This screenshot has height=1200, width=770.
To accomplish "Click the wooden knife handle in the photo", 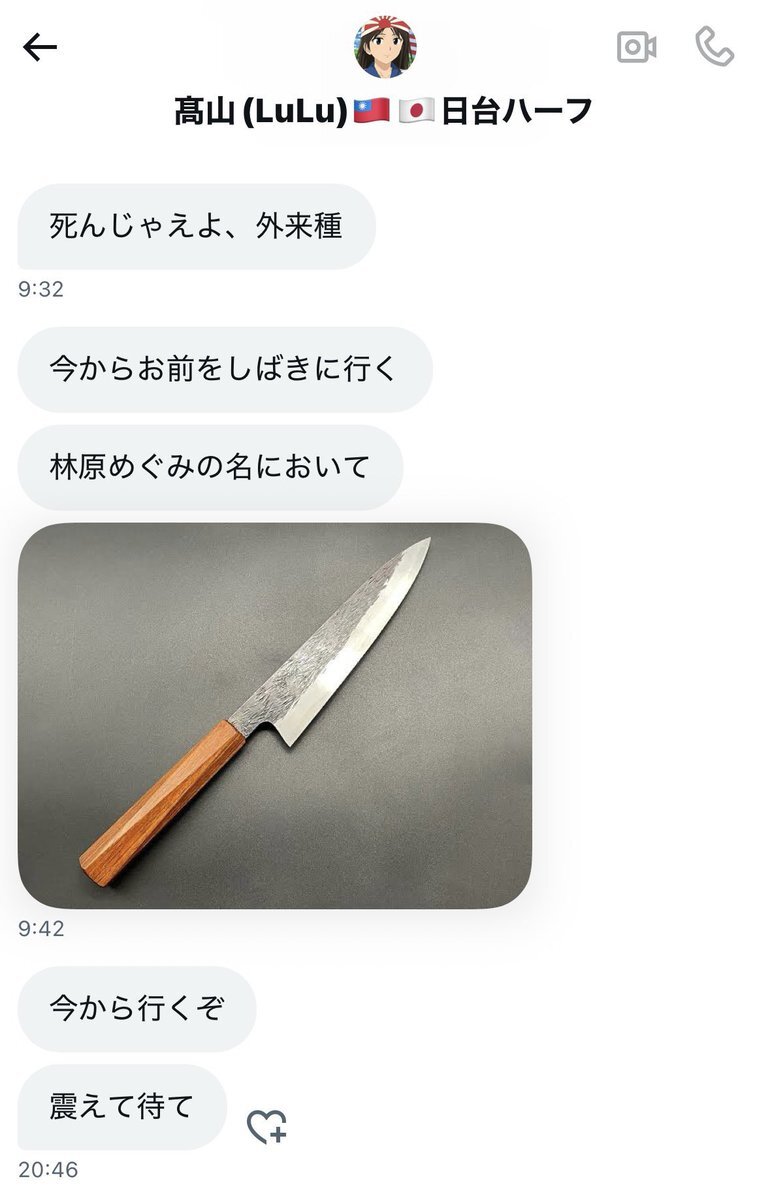I will 162,803.
